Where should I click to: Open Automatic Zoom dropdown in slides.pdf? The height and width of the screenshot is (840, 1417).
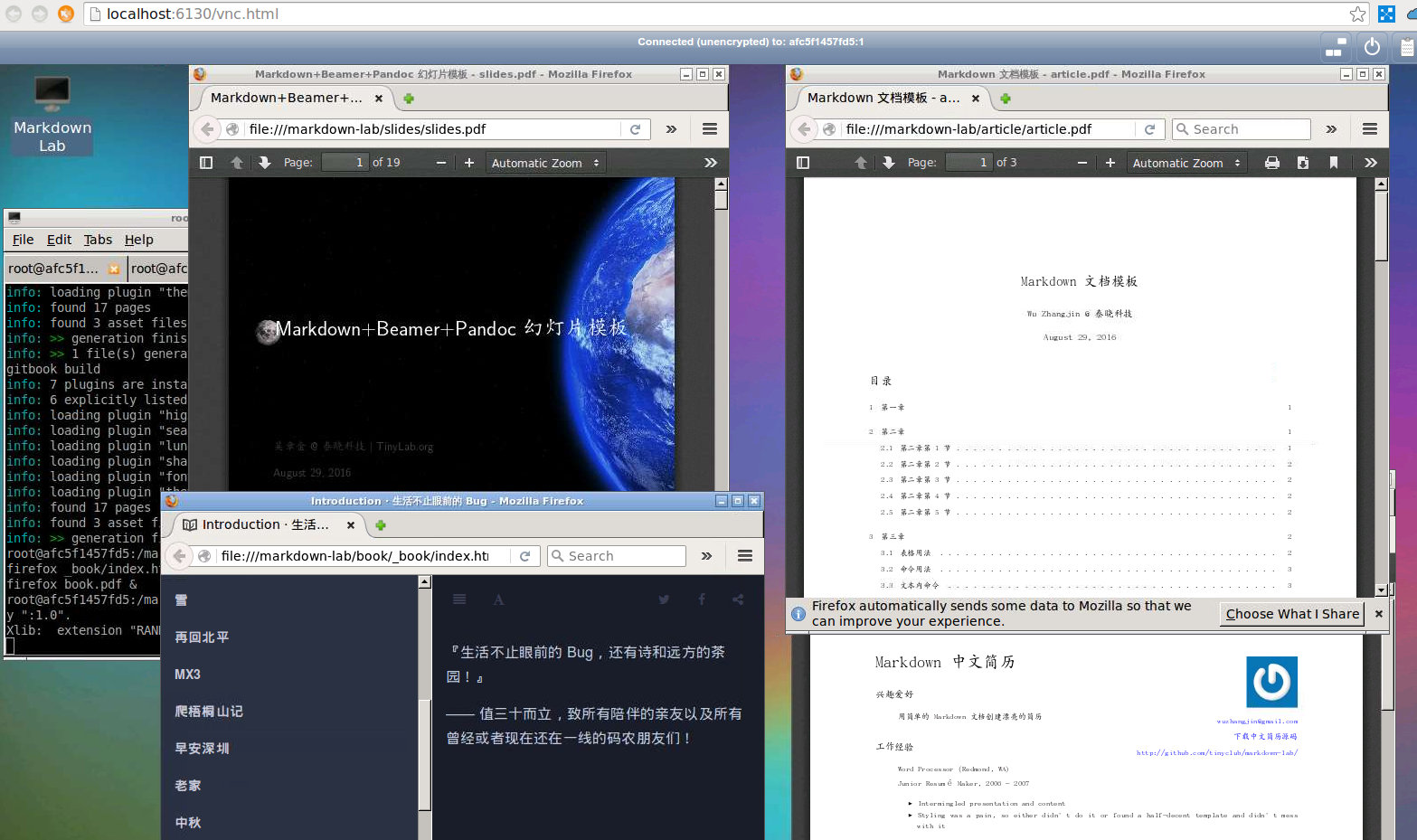[545, 162]
